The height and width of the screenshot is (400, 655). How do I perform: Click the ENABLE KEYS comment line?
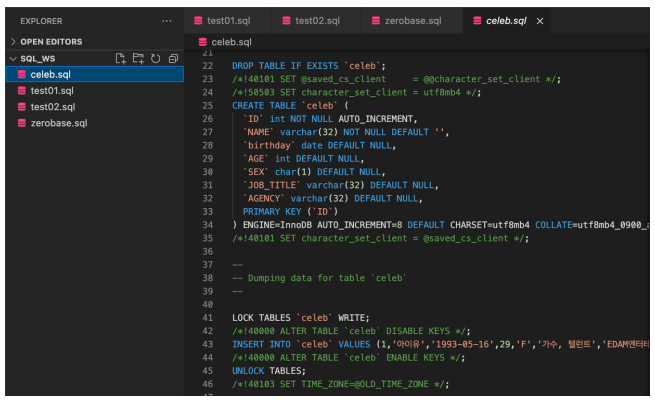(x=348, y=357)
